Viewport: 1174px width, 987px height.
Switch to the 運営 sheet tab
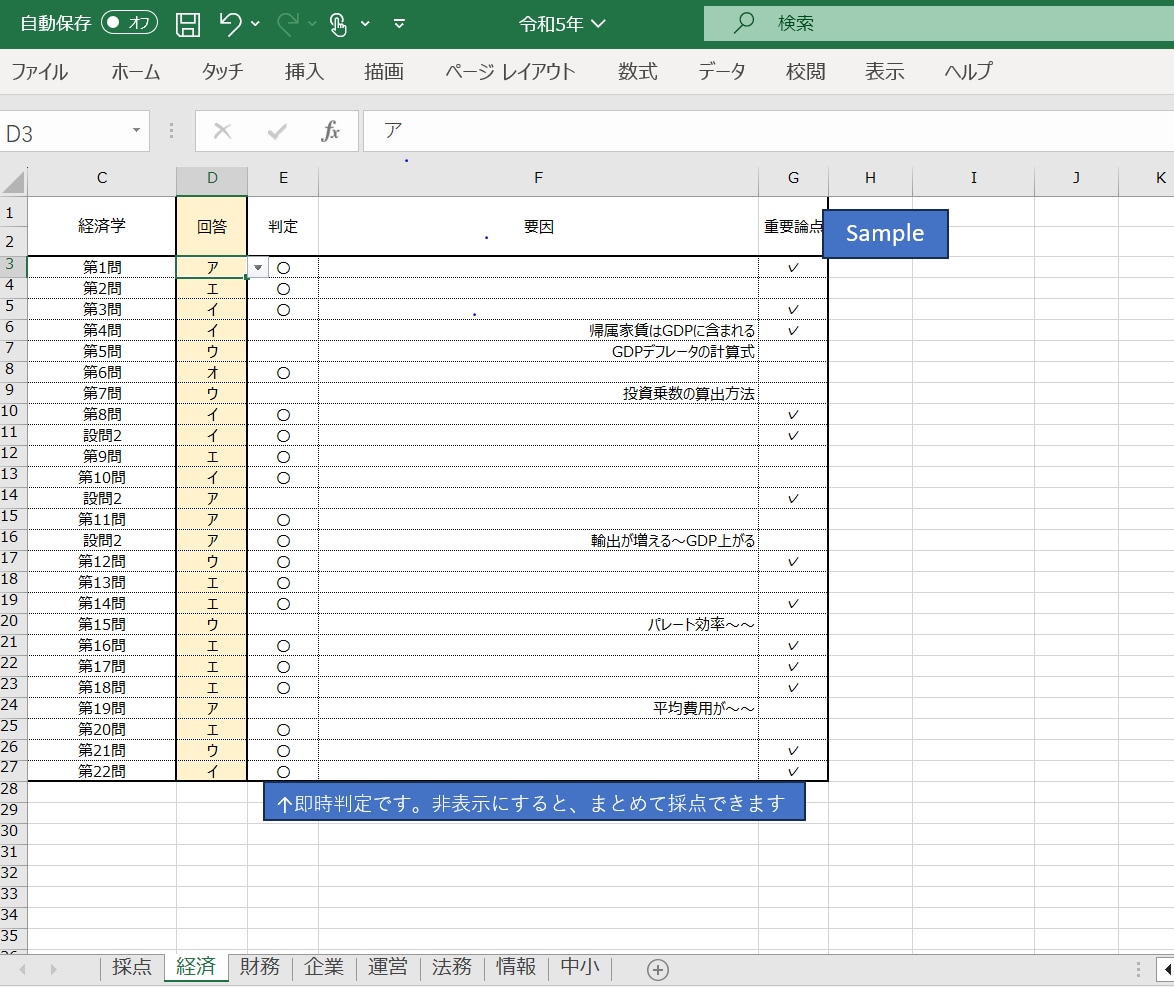[388, 968]
